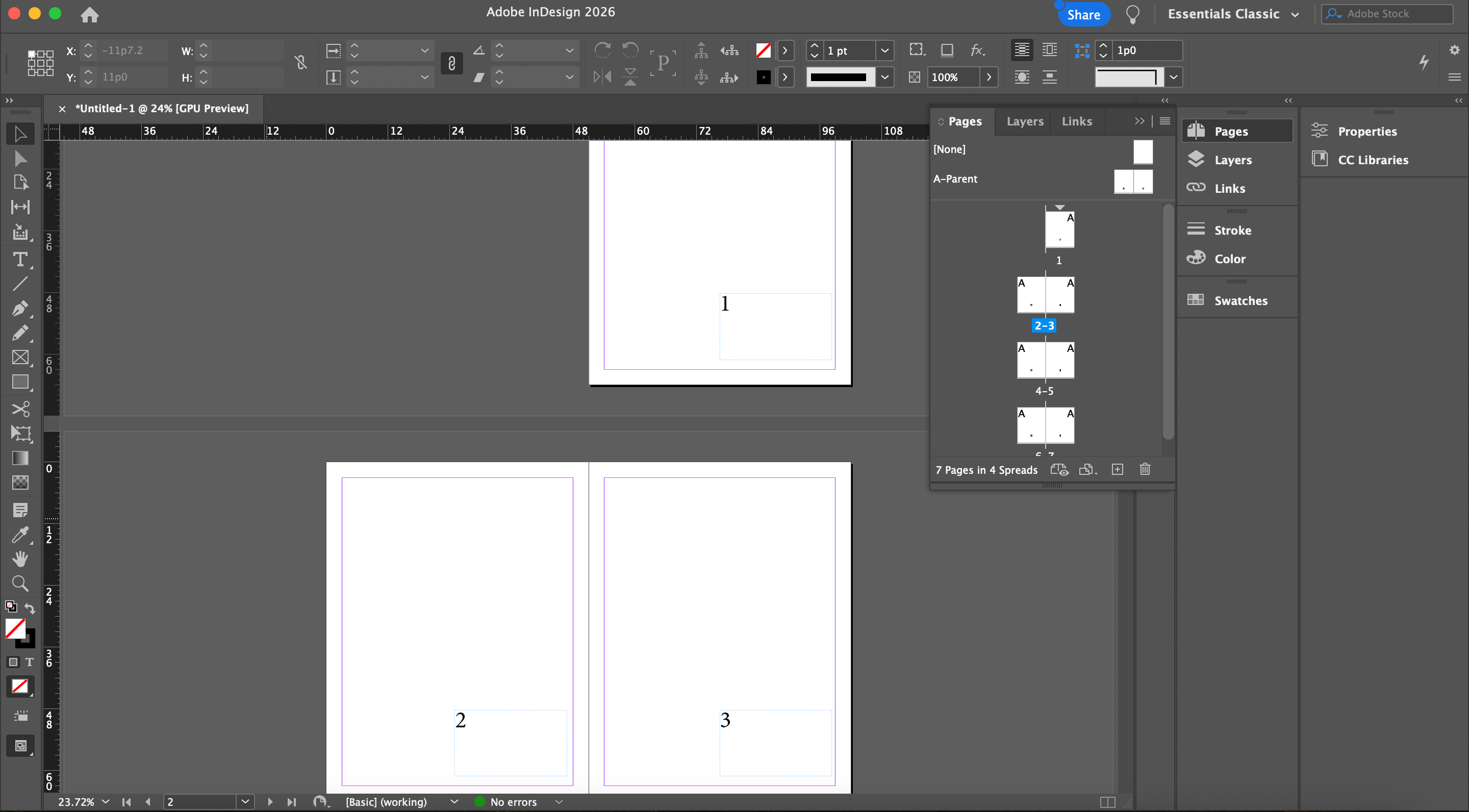Select the Type tool

[x=20, y=260]
